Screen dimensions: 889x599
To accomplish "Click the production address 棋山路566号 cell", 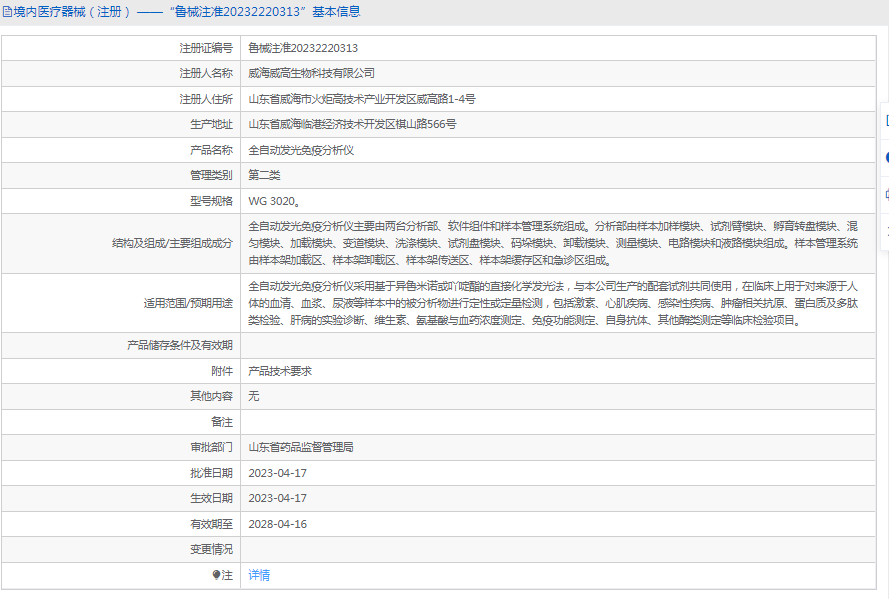I will click(558, 125).
